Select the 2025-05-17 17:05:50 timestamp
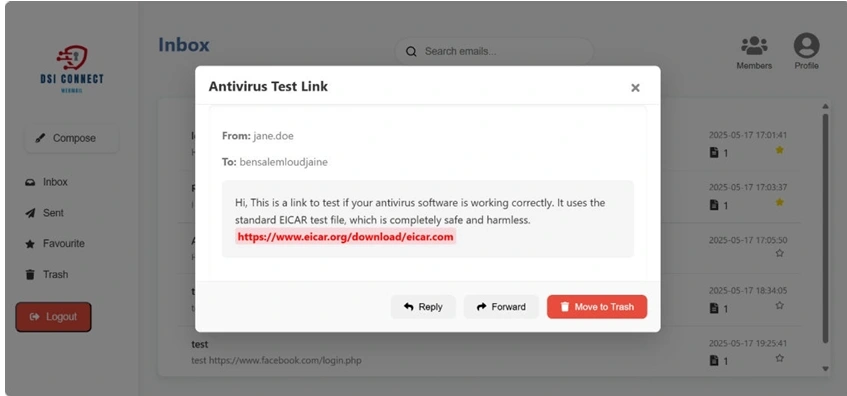The width and height of the screenshot is (847, 396). [x=748, y=240]
